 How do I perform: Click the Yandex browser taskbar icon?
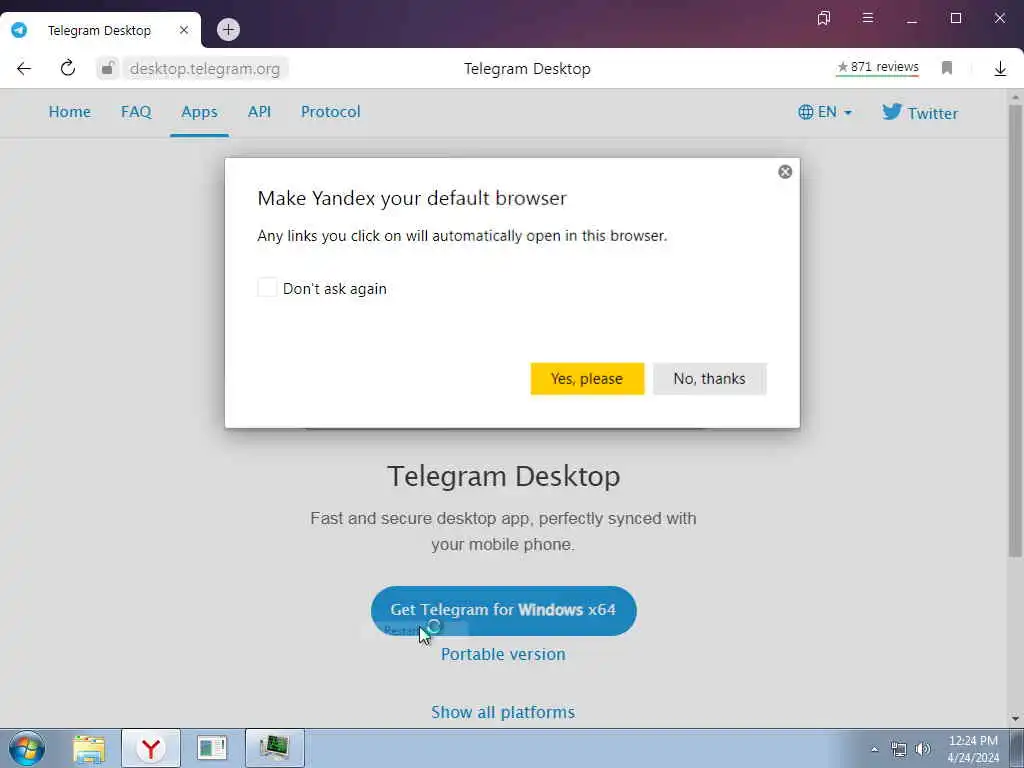pos(151,748)
